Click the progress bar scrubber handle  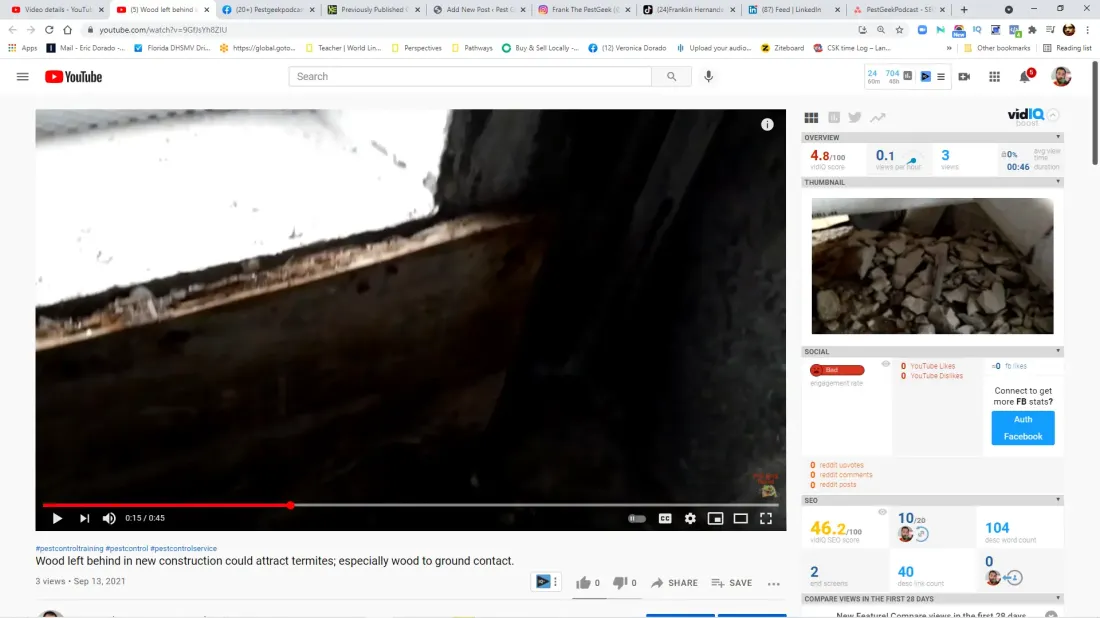[290, 505]
